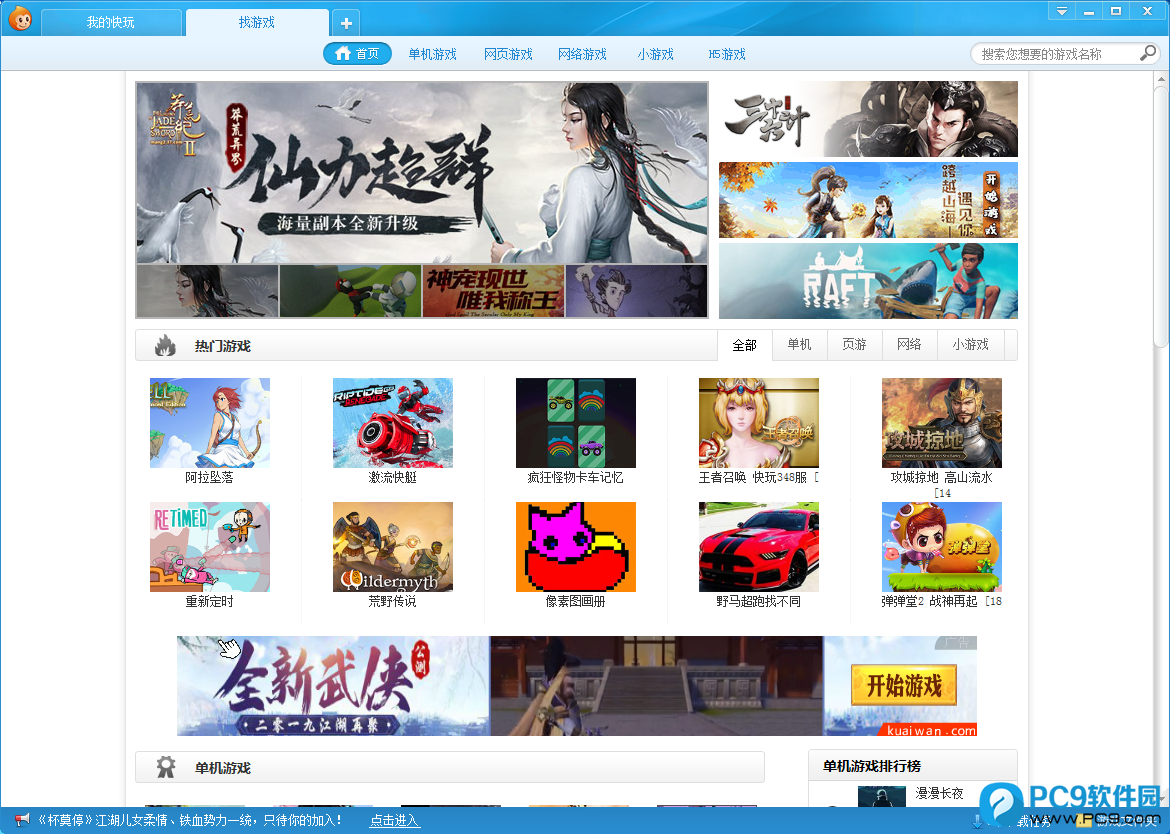Open the 仙力超群 main banner
This screenshot has height=834, width=1170.
click(x=422, y=172)
